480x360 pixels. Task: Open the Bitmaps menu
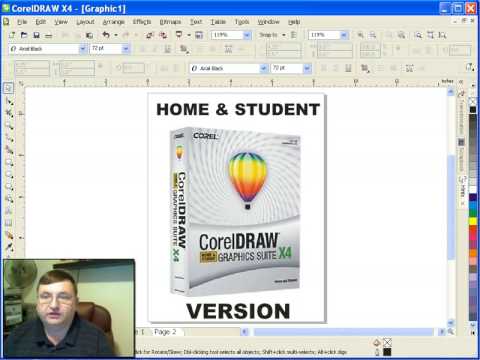pyautogui.click(x=170, y=22)
